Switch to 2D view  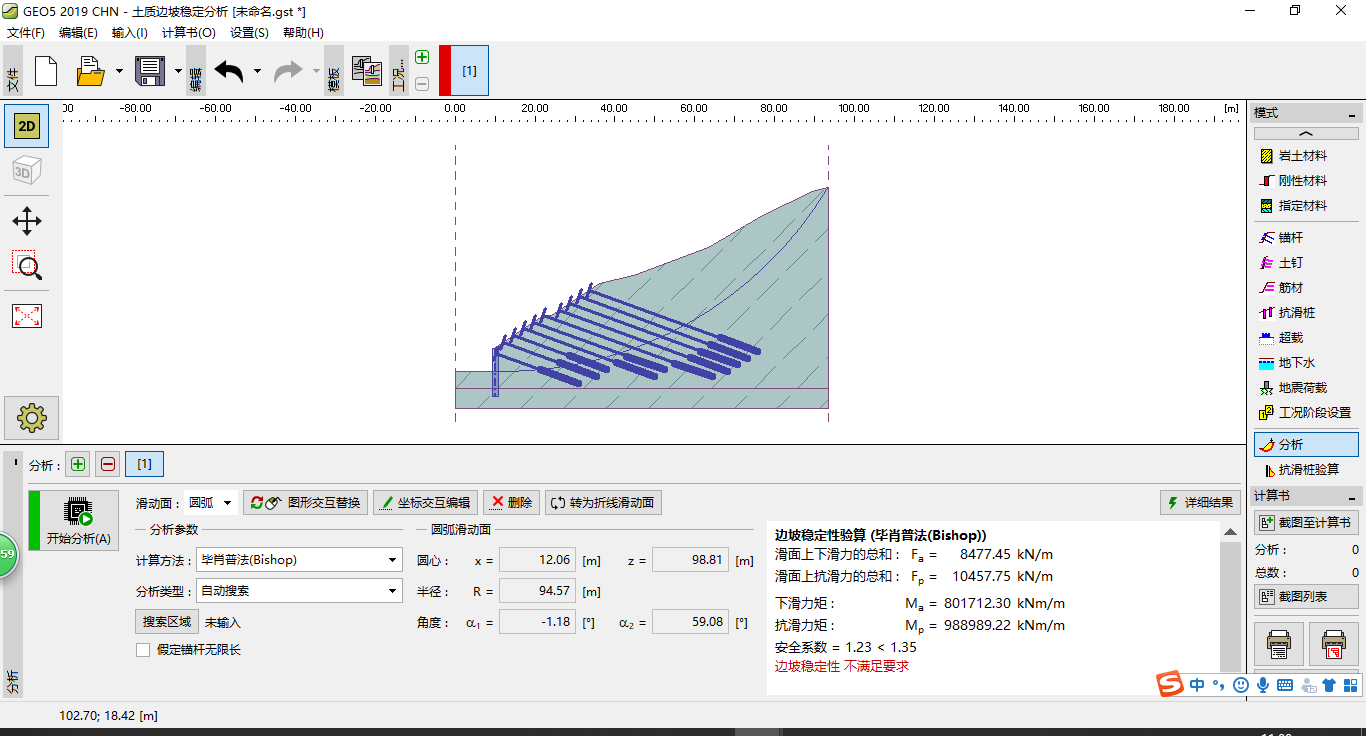coord(27,126)
